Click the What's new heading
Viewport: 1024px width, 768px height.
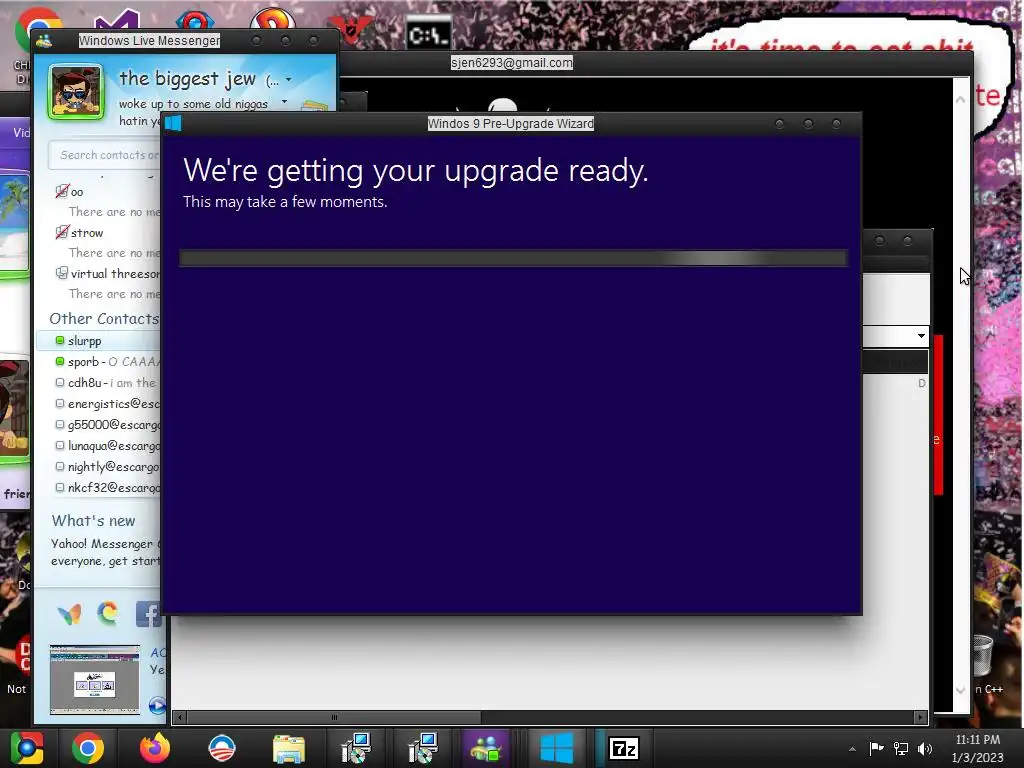point(93,520)
